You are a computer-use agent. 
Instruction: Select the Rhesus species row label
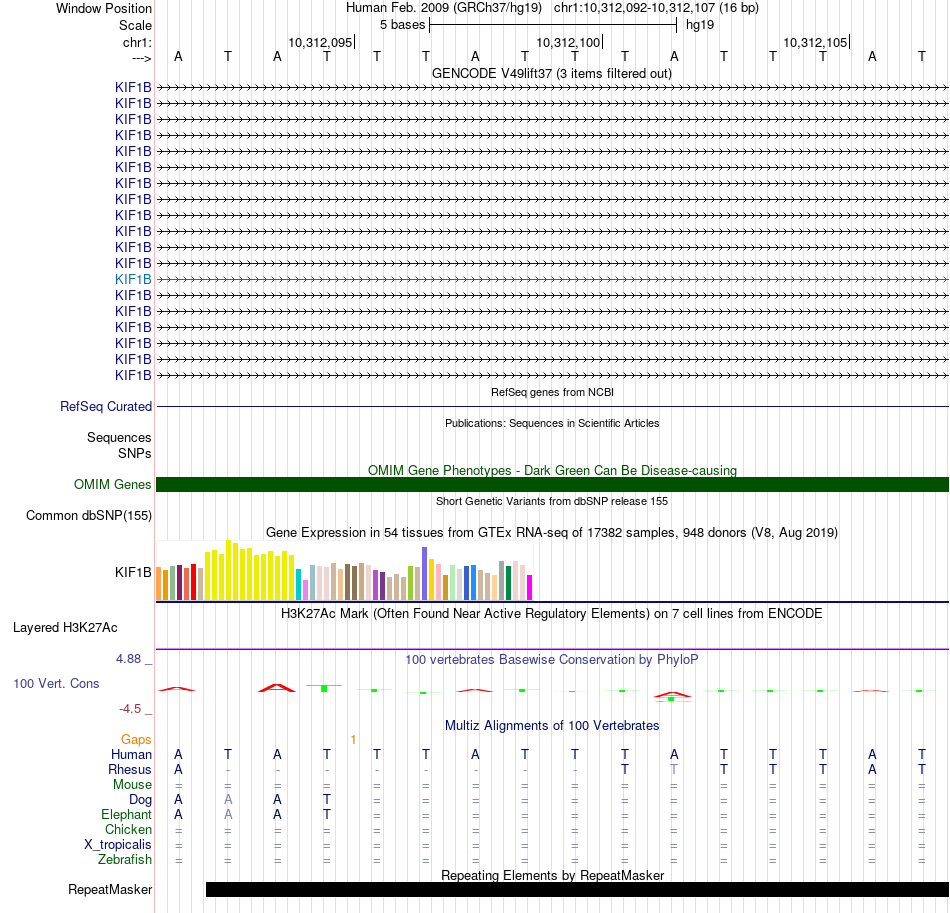[129, 769]
